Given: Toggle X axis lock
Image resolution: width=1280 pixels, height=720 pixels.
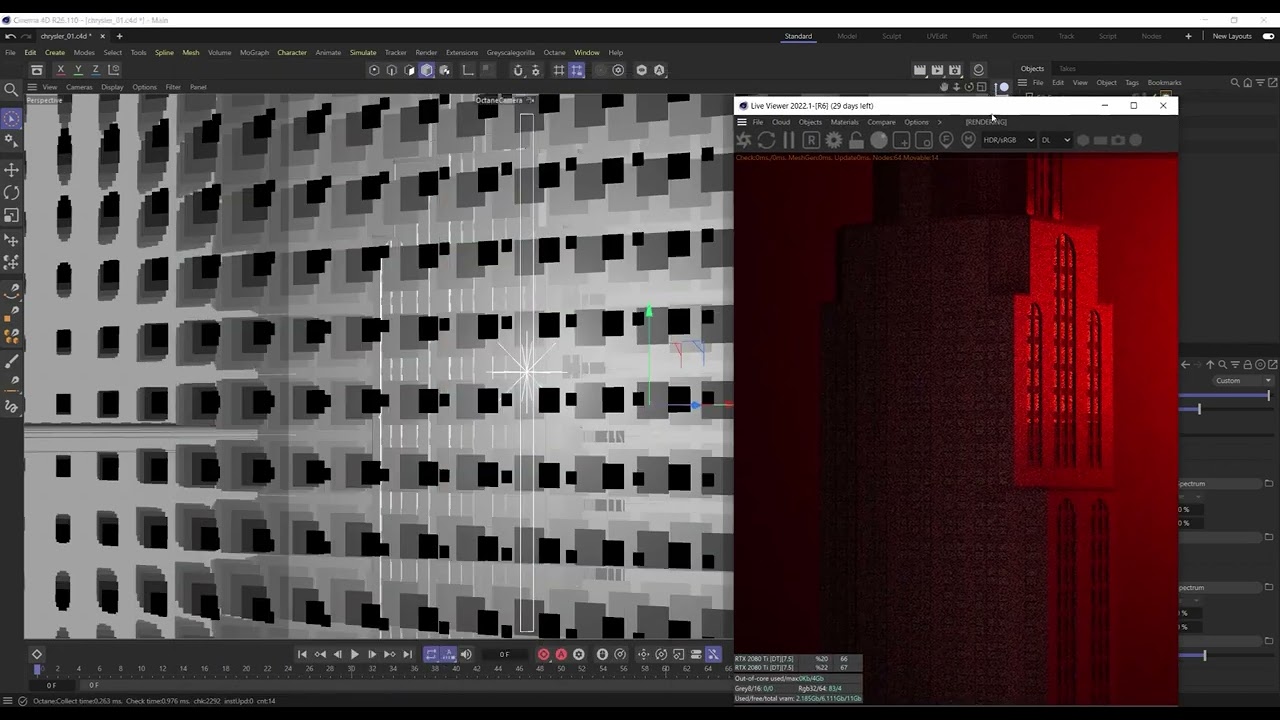Looking at the screenshot, I should click(60, 70).
